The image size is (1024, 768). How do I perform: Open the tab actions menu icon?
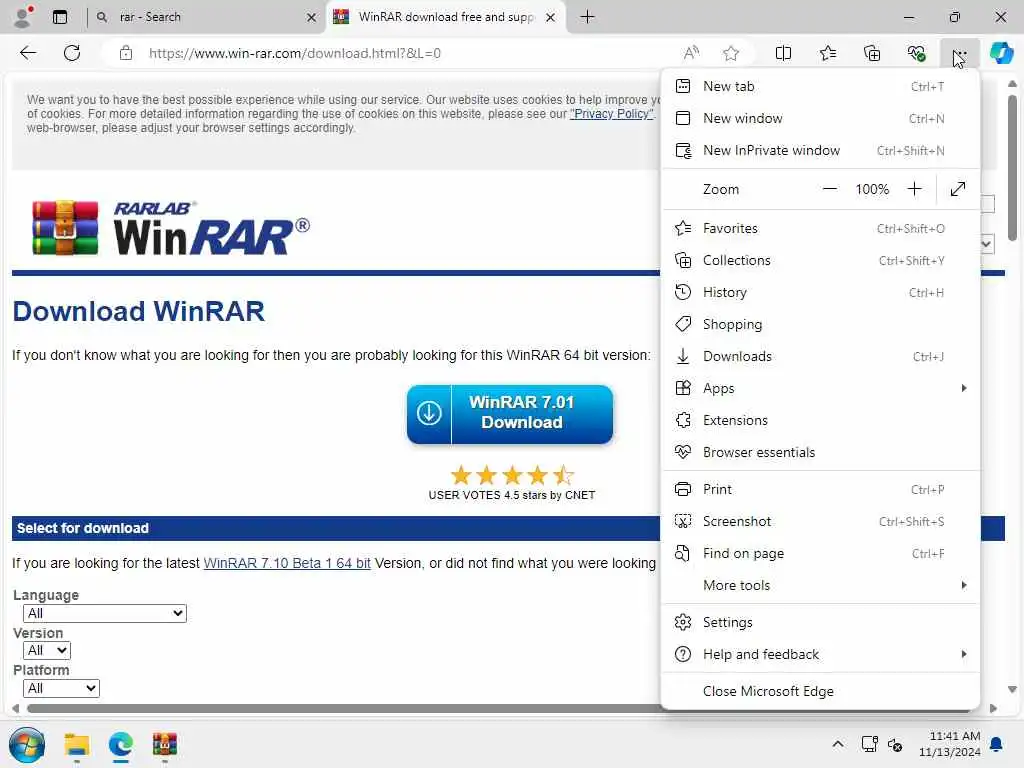[x=60, y=17]
